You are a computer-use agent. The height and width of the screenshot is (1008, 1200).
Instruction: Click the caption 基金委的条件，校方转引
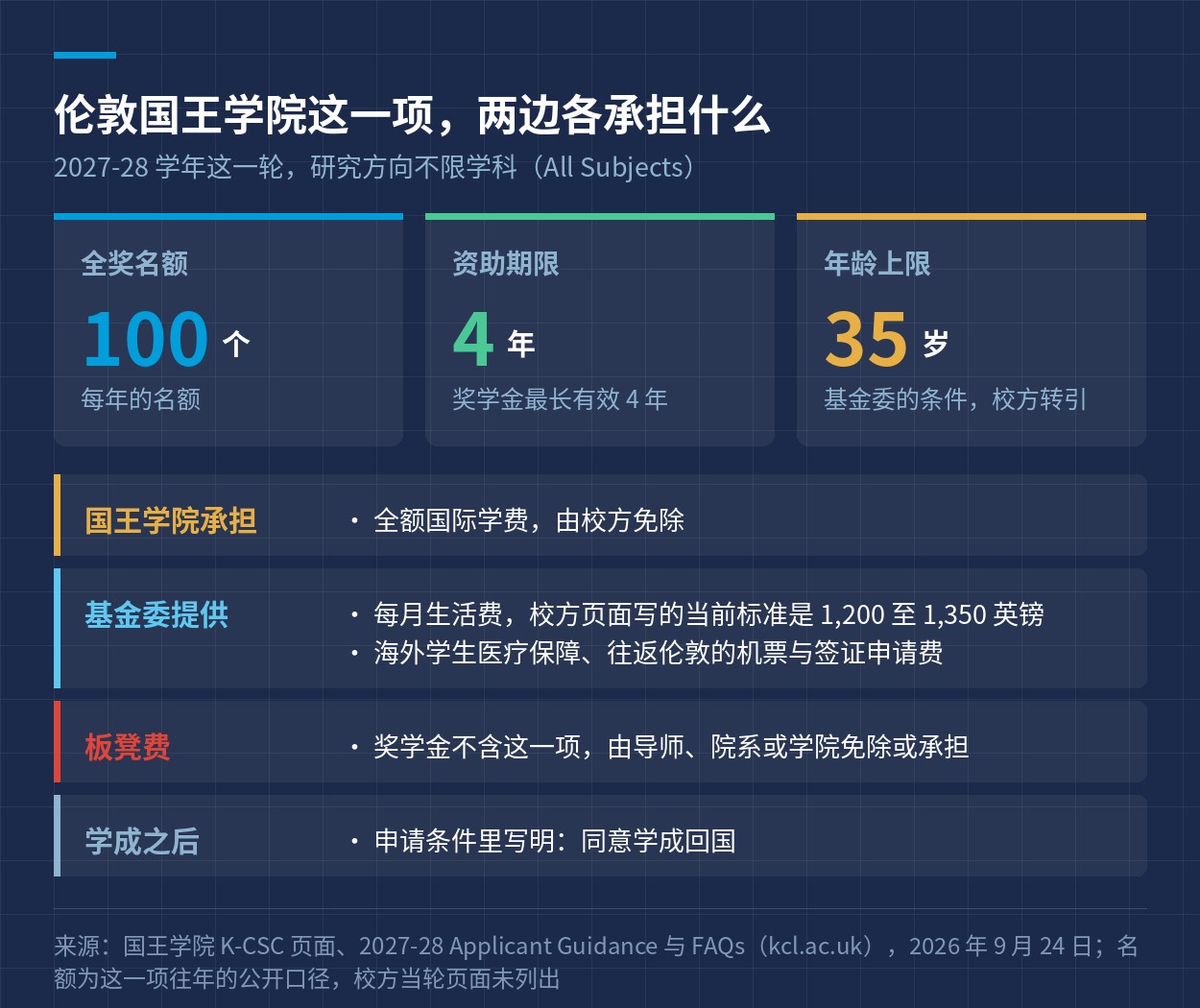pyautogui.click(x=955, y=399)
